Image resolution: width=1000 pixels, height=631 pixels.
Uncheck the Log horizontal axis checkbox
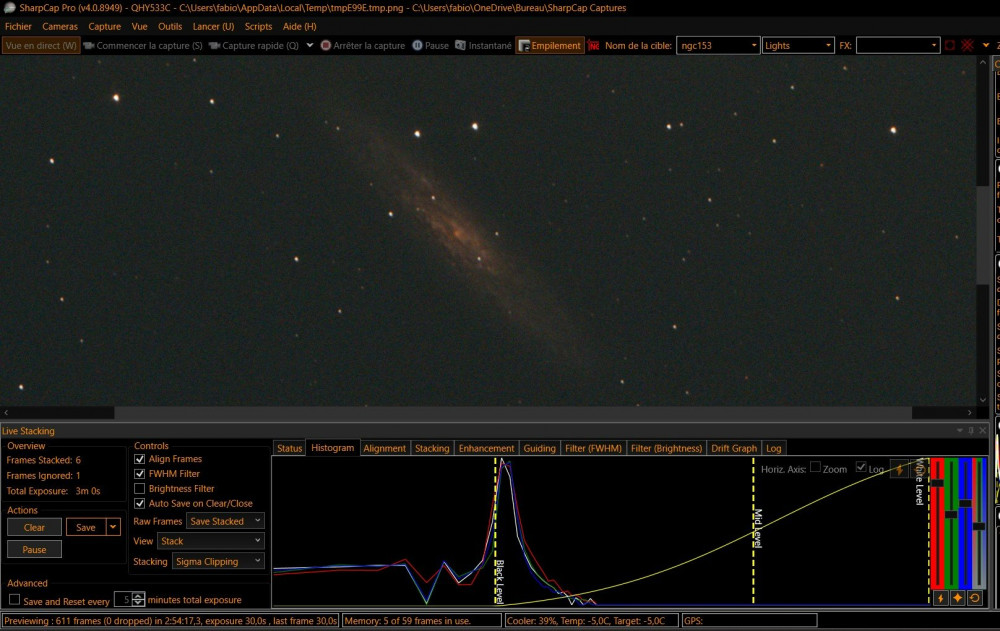[x=861, y=467]
